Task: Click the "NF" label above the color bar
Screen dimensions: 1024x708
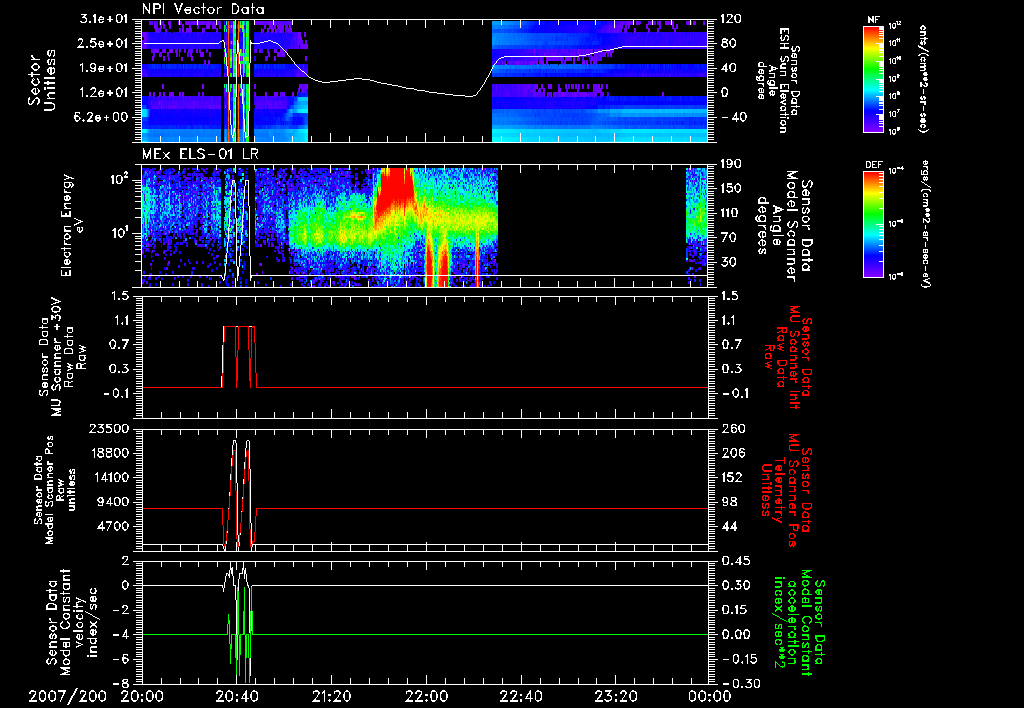Action: (873, 20)
